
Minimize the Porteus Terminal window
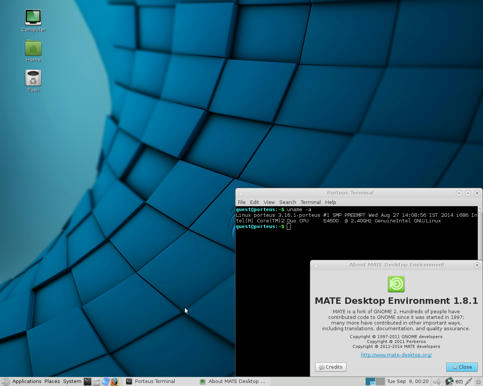pyautogui.click(x=459, y=193)
